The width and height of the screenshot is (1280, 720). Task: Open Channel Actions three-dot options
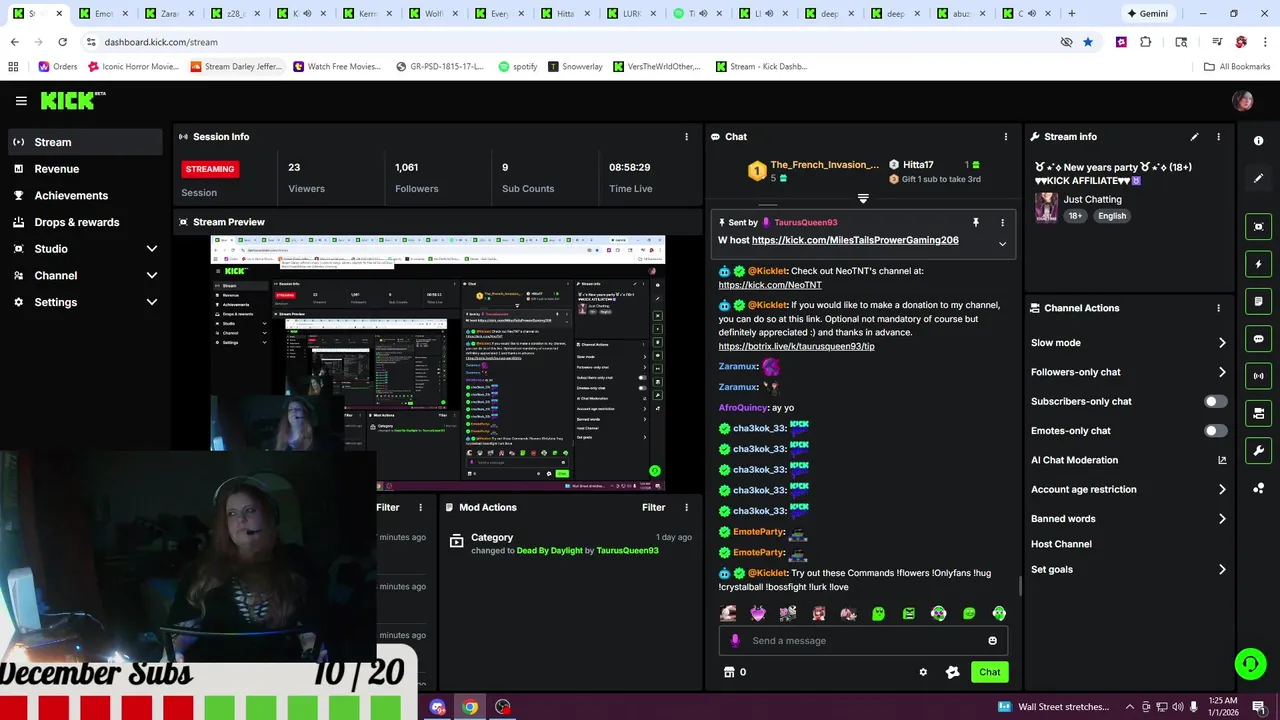pyautogui.click(x=1218, y=308)
